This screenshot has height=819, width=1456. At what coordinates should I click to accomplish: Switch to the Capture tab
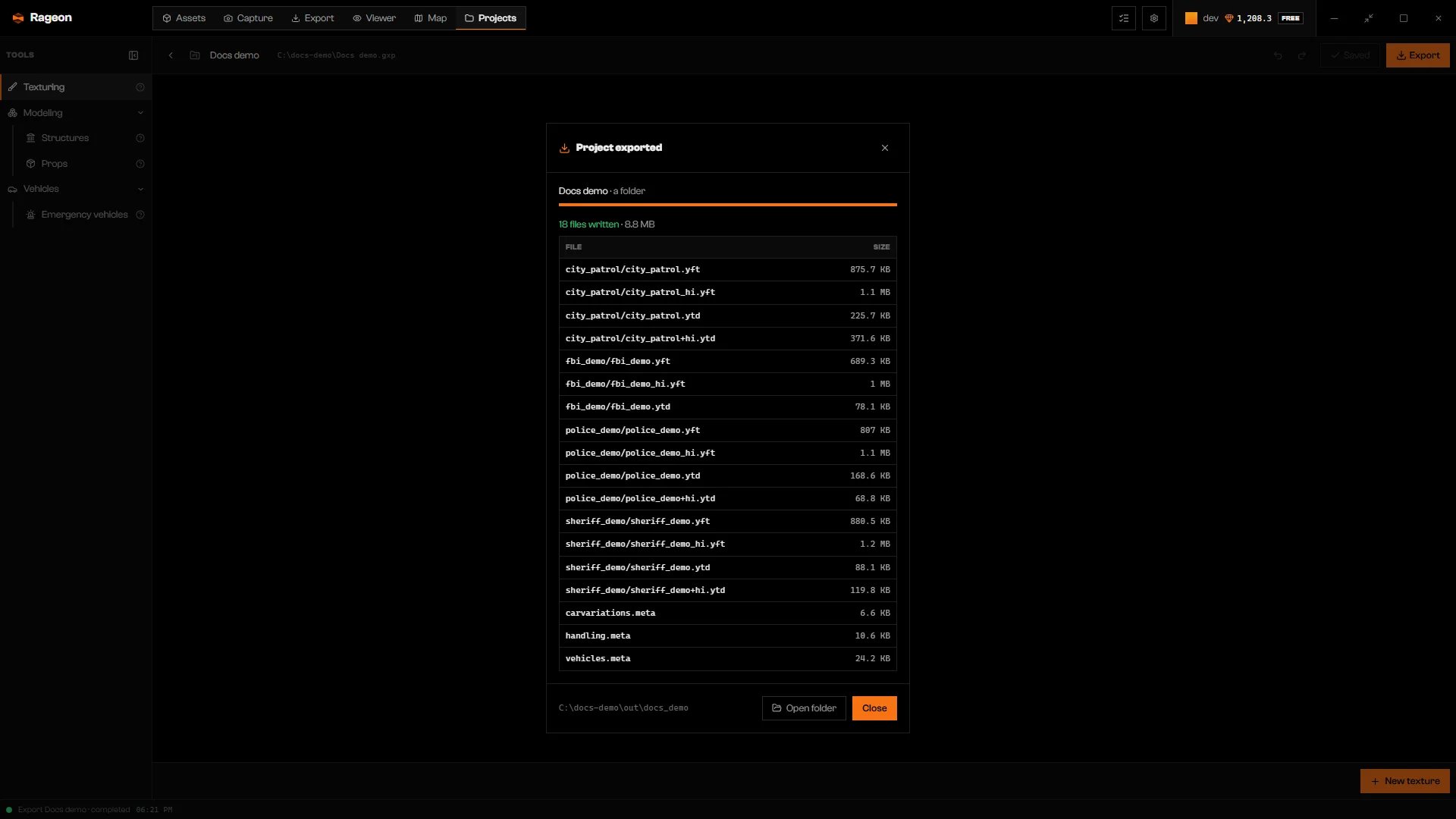coord(248,18)
